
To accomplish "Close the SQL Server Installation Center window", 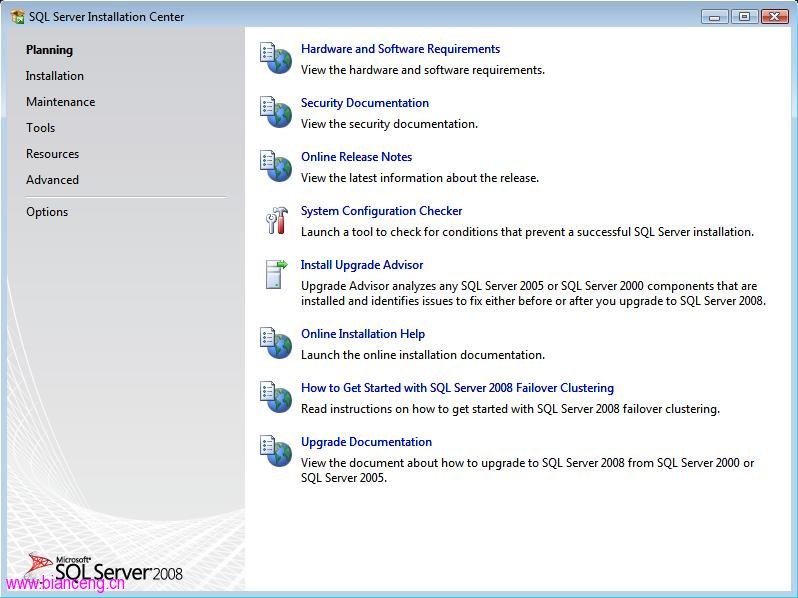I will tap(775, 17).
